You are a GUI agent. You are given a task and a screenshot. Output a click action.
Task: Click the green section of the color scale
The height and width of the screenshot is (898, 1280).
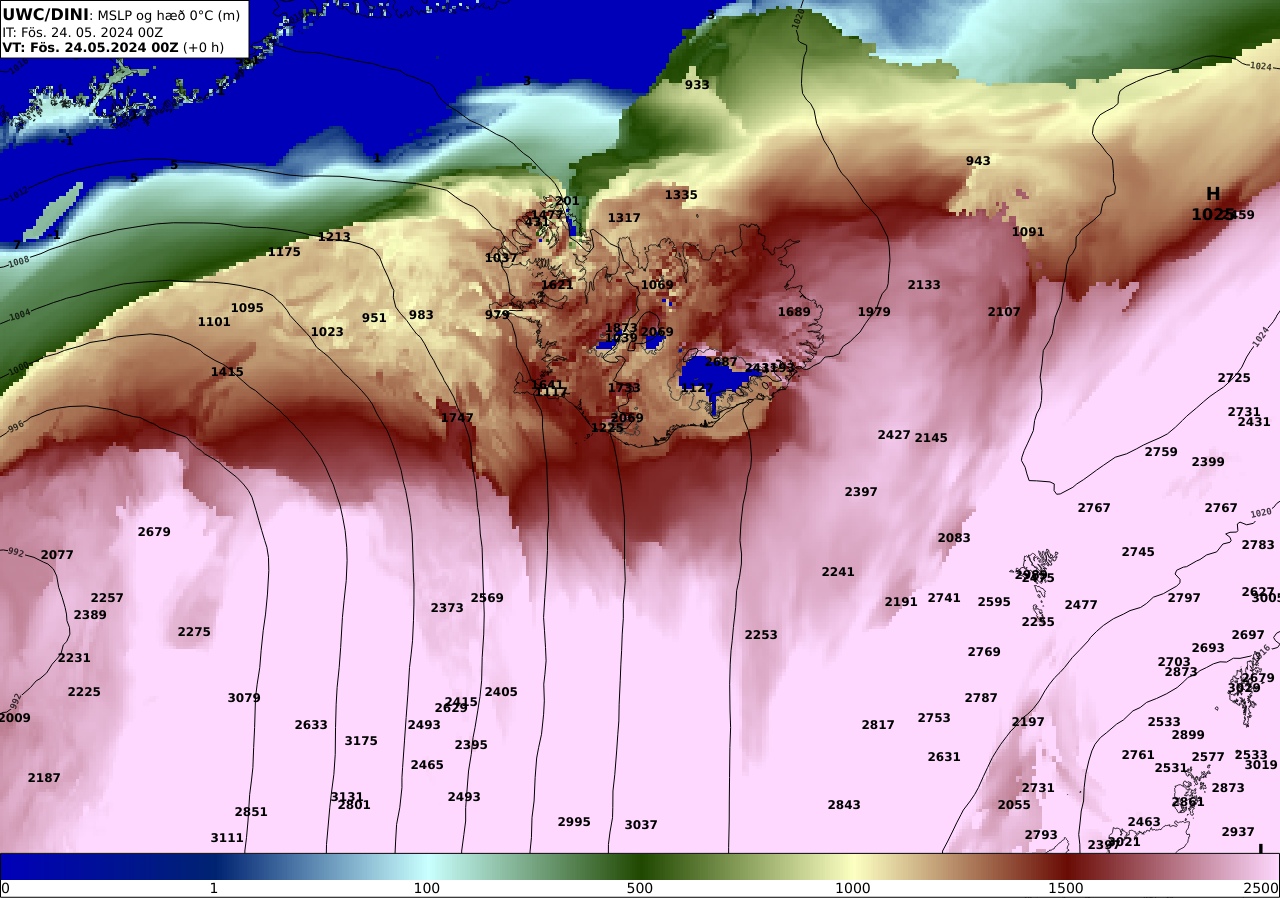(640, 866)
